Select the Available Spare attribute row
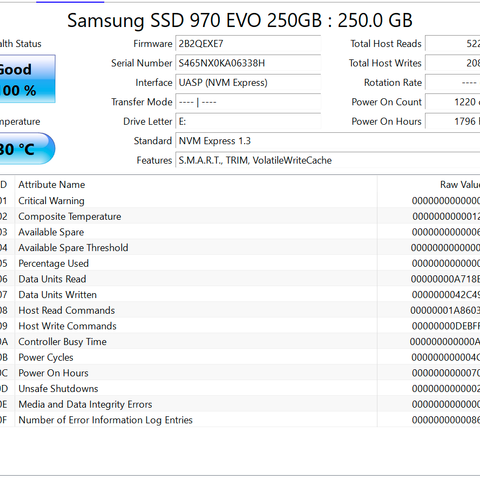The image size is (480, 480). coord(240,232)
